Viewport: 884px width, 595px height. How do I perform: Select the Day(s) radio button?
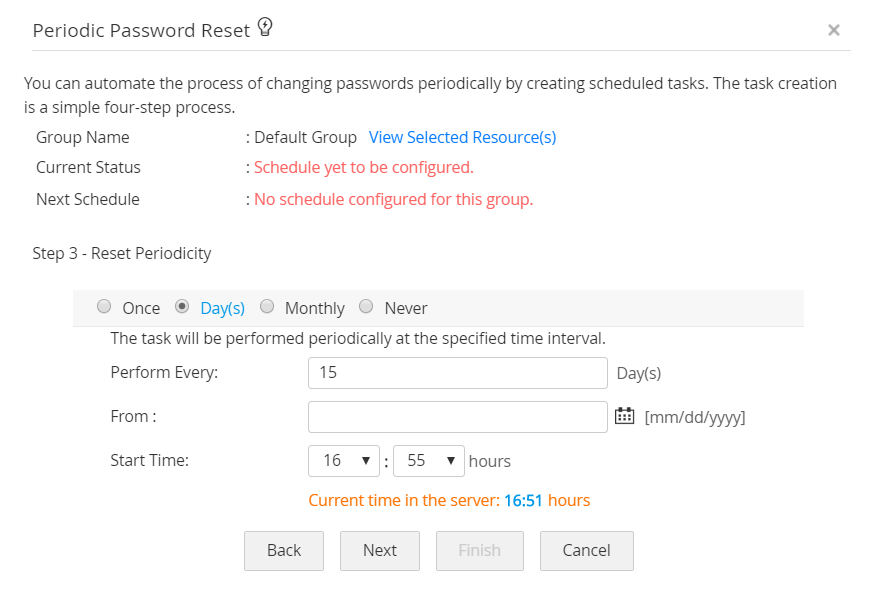[182, 307]
